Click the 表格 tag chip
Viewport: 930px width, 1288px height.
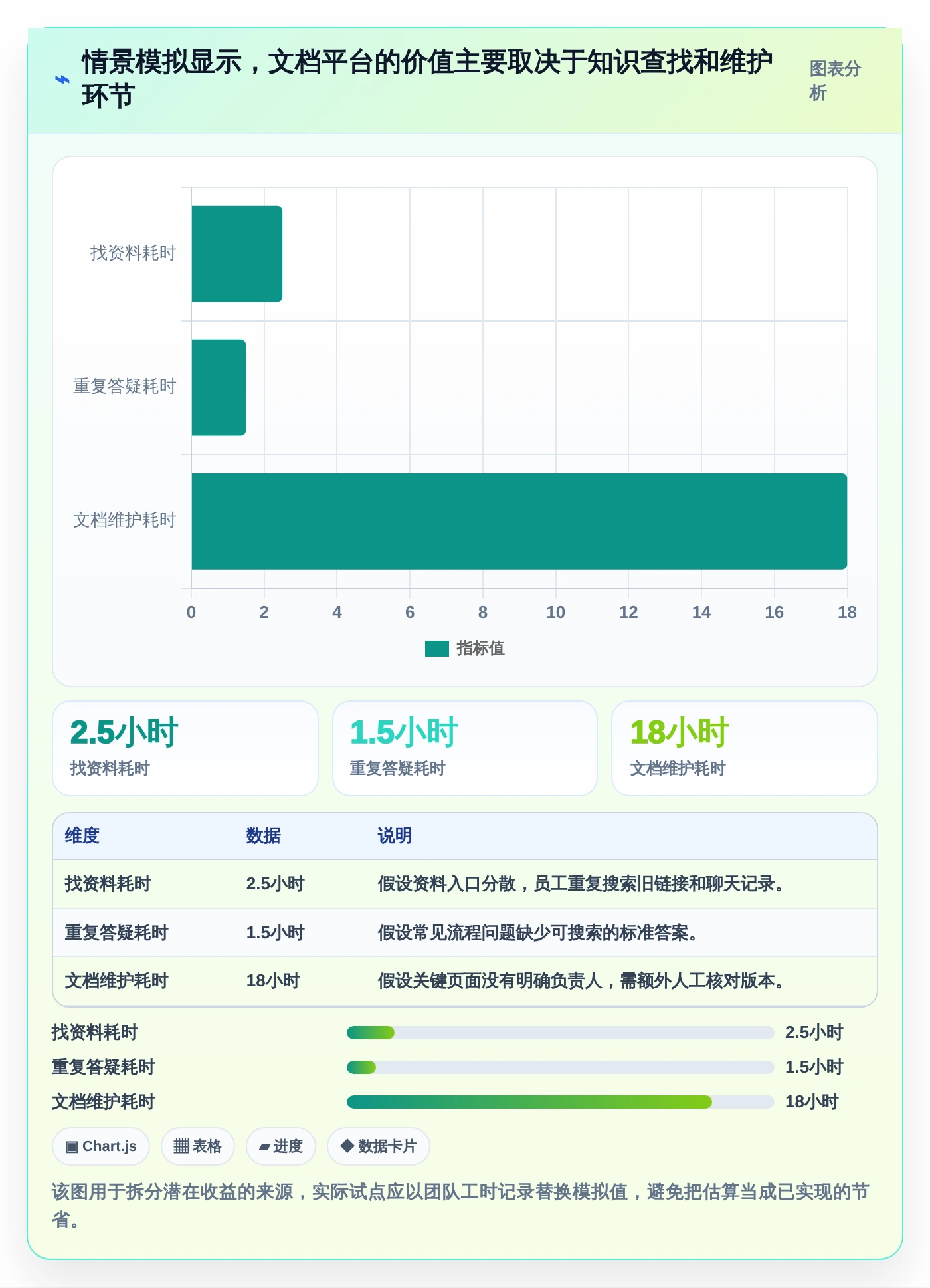click(198, 1146)
